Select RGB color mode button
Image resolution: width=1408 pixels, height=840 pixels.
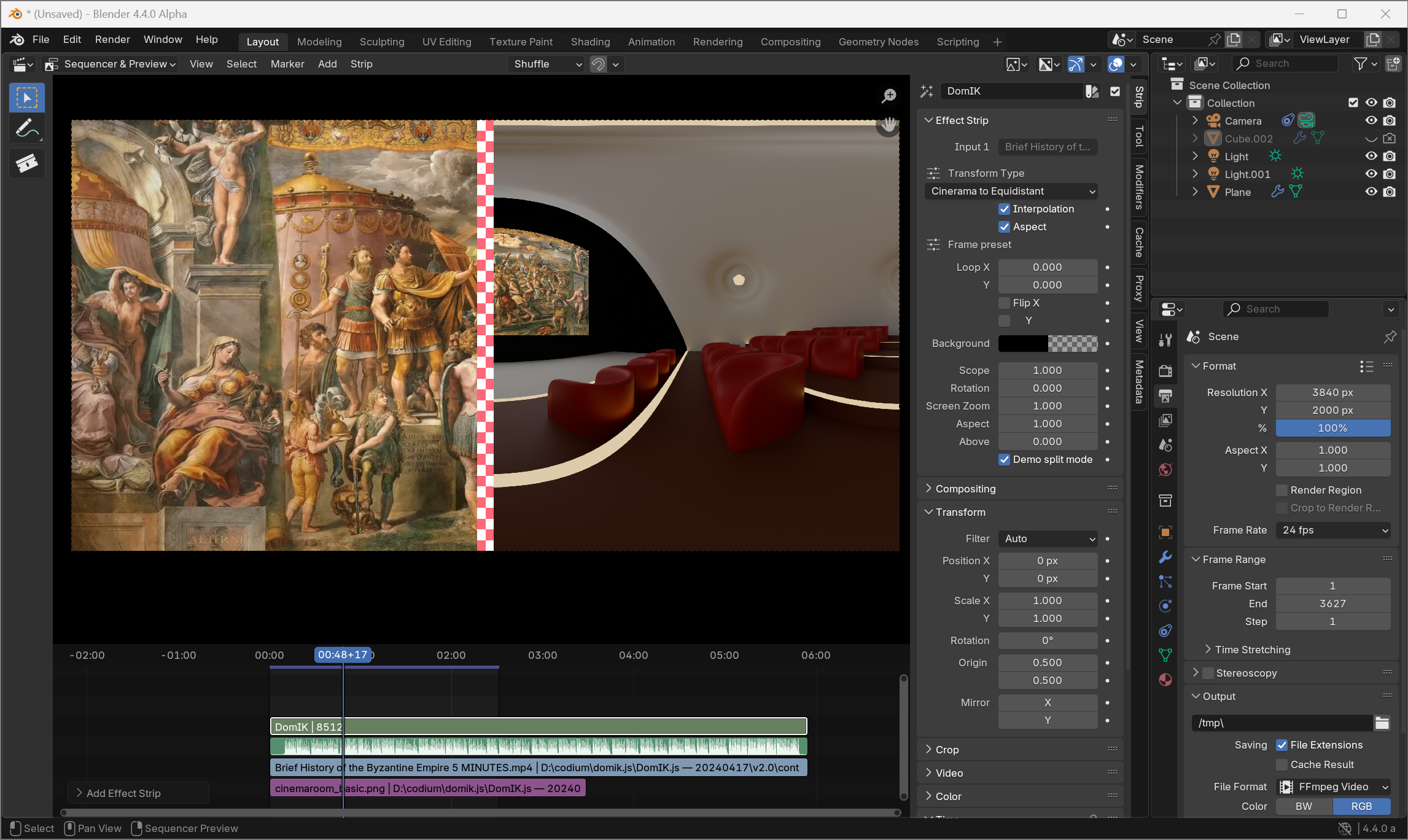click(x=1361, y=806)
